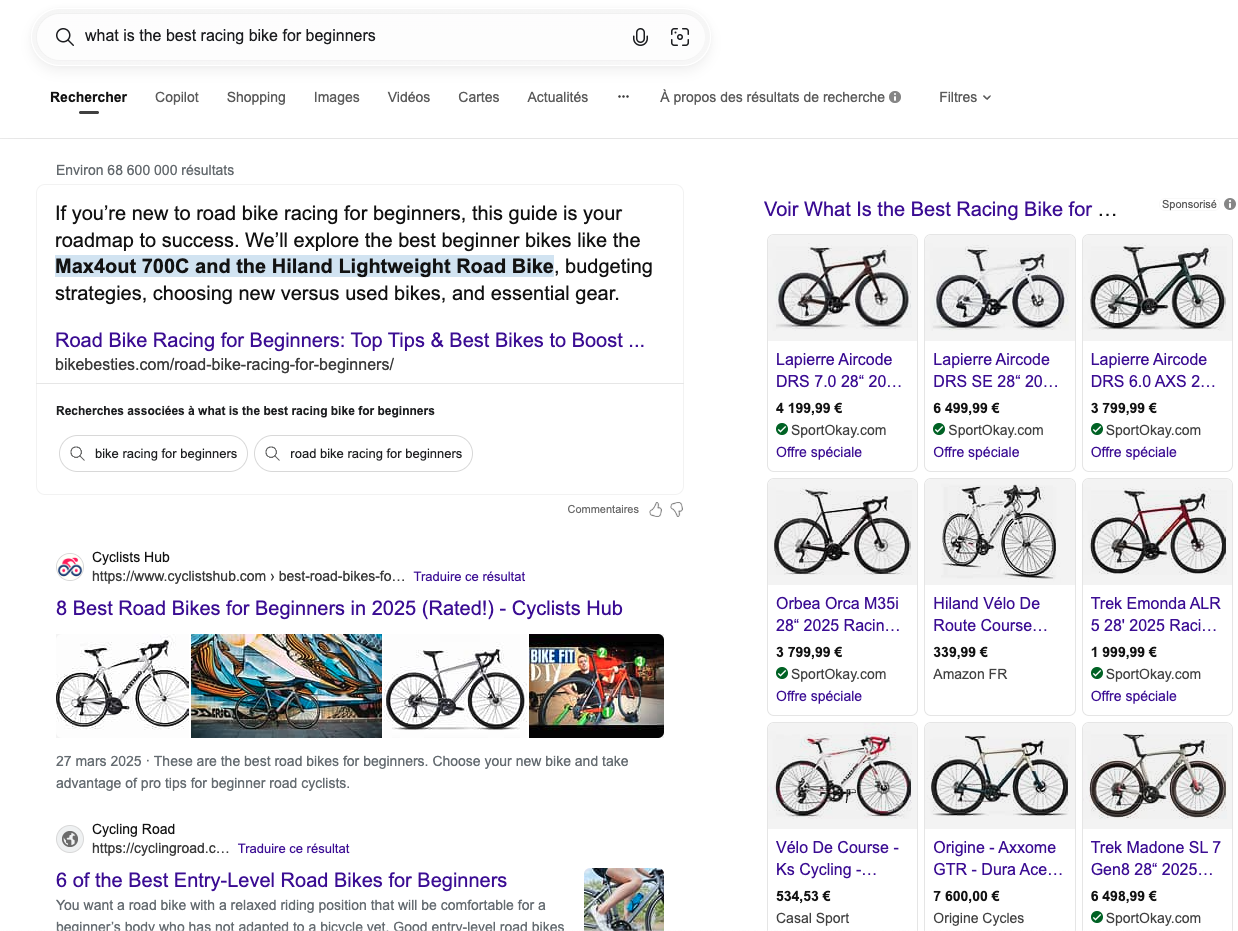
Task: Select 'road bike racing for beginners' related search
Action: coord(363,453)
